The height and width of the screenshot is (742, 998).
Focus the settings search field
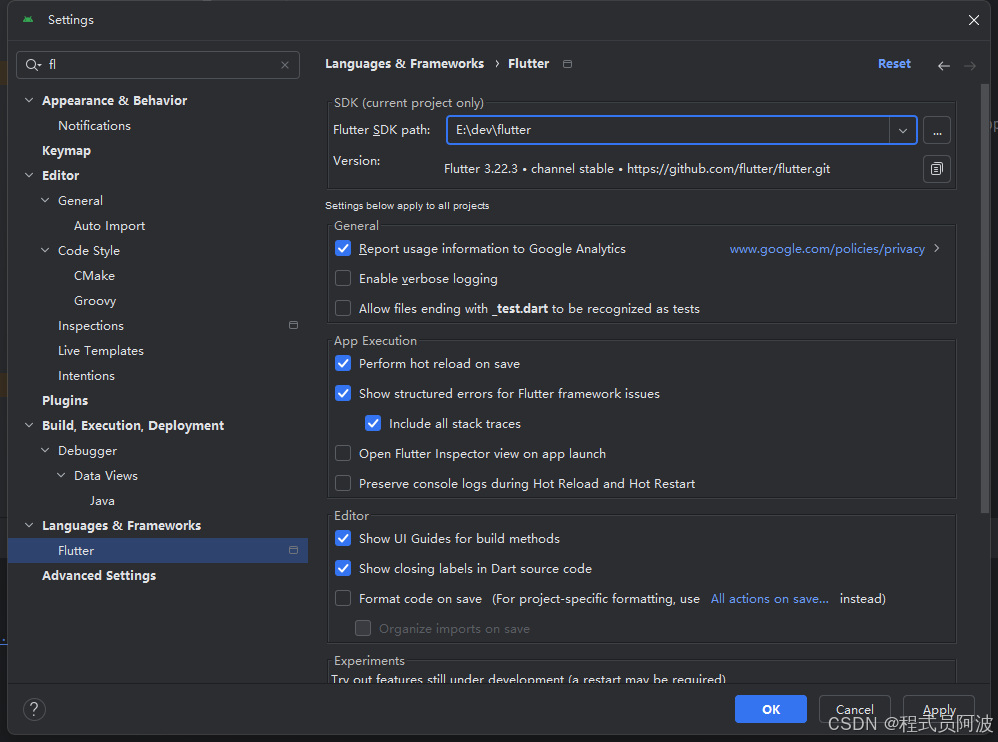pos(158,65)
